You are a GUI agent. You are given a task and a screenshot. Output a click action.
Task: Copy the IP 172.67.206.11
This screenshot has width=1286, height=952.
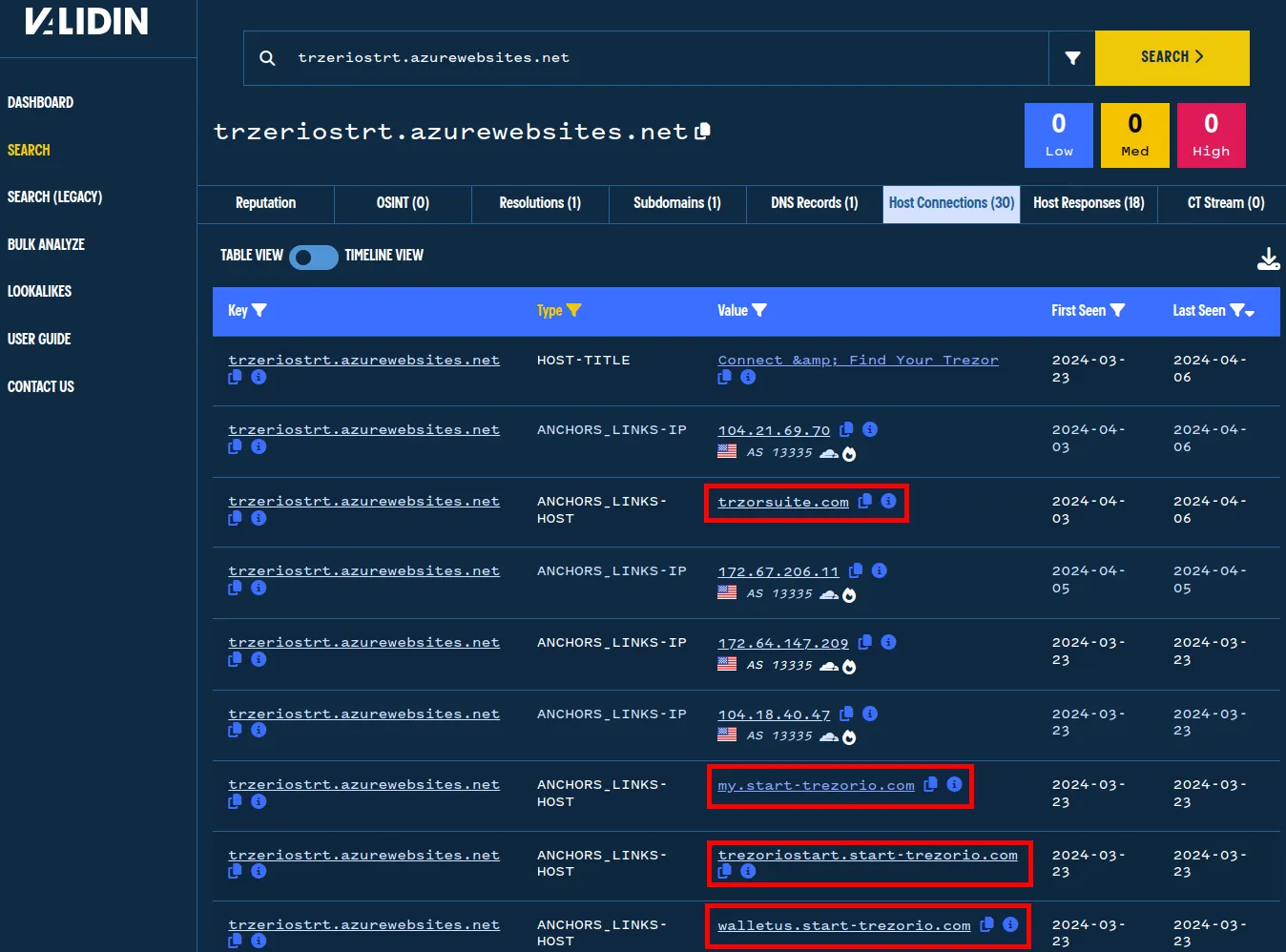856,570
